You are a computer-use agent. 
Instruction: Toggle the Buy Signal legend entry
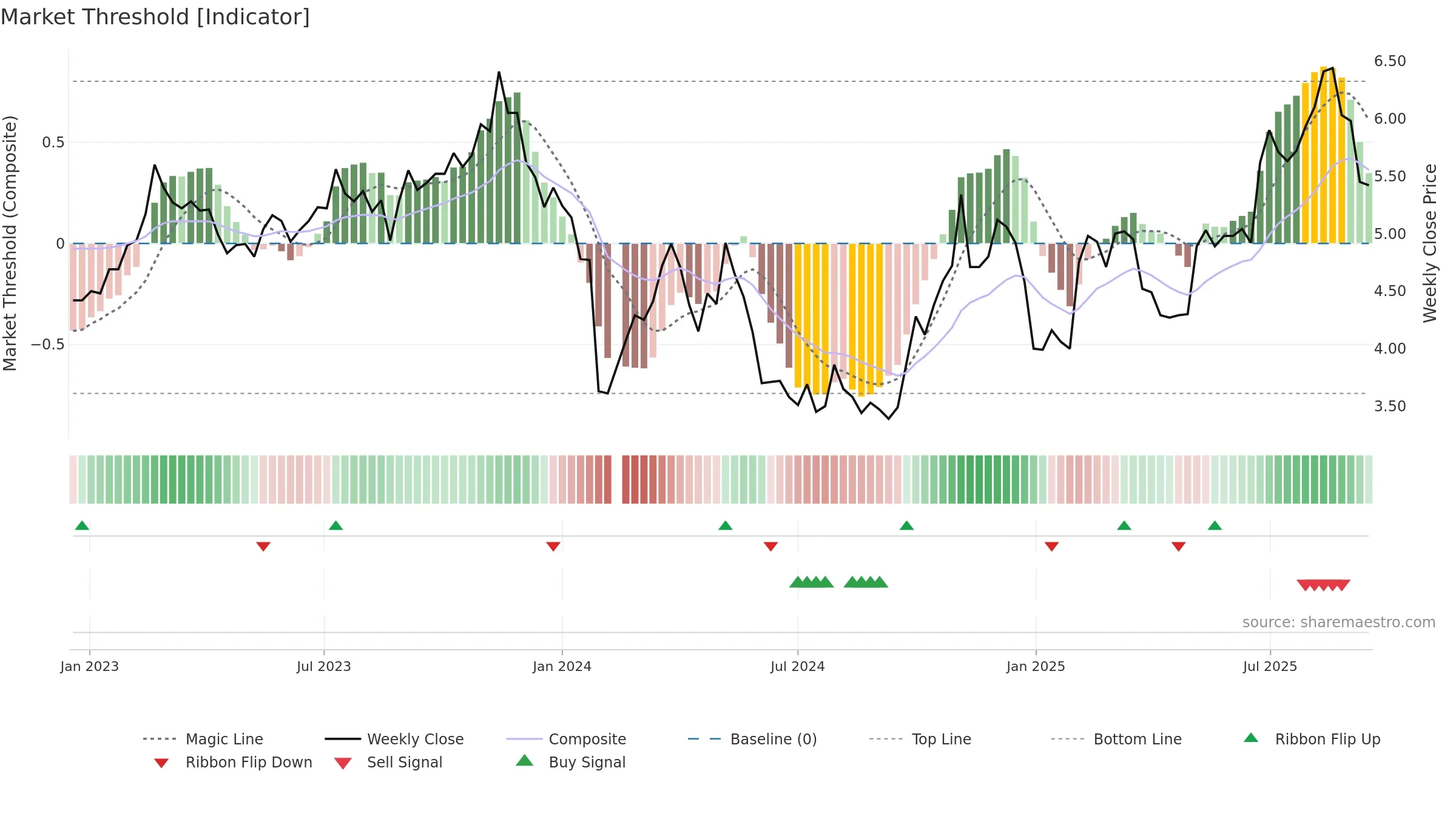570,762
